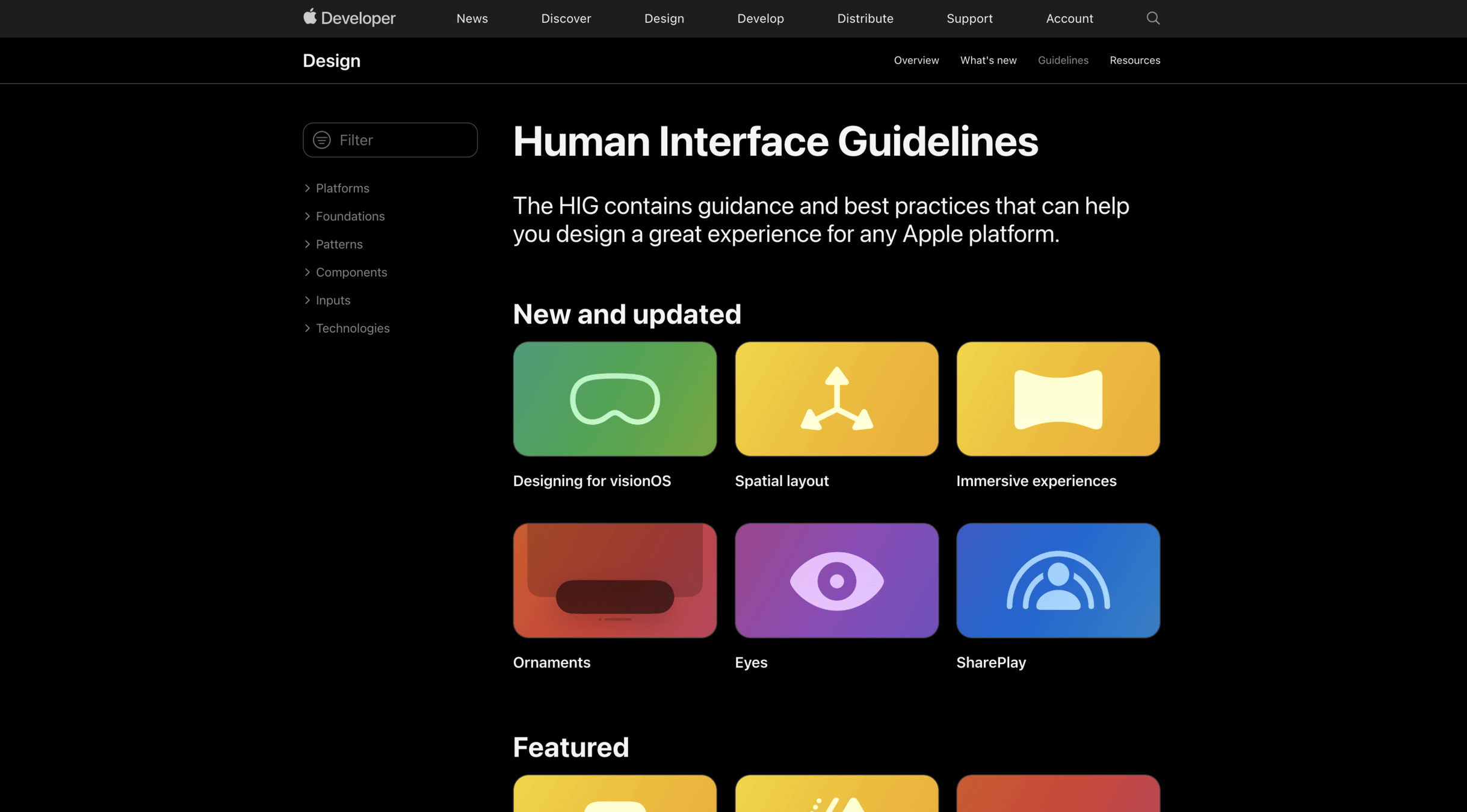
Task: Open the Distribute top navigation item
Action: (x=865, y=18)
